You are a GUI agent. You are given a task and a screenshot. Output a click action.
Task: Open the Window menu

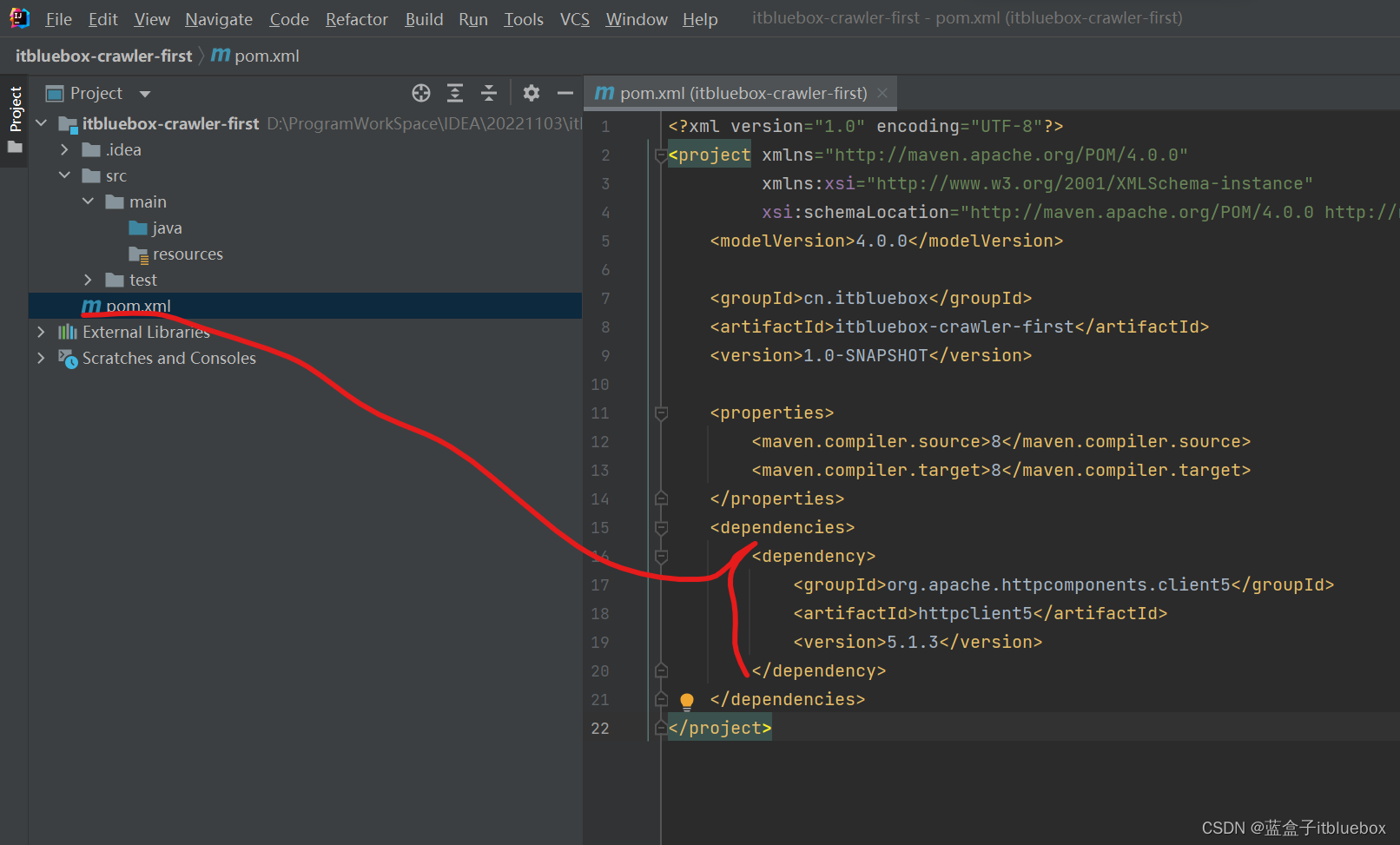(x=637, y=19)
